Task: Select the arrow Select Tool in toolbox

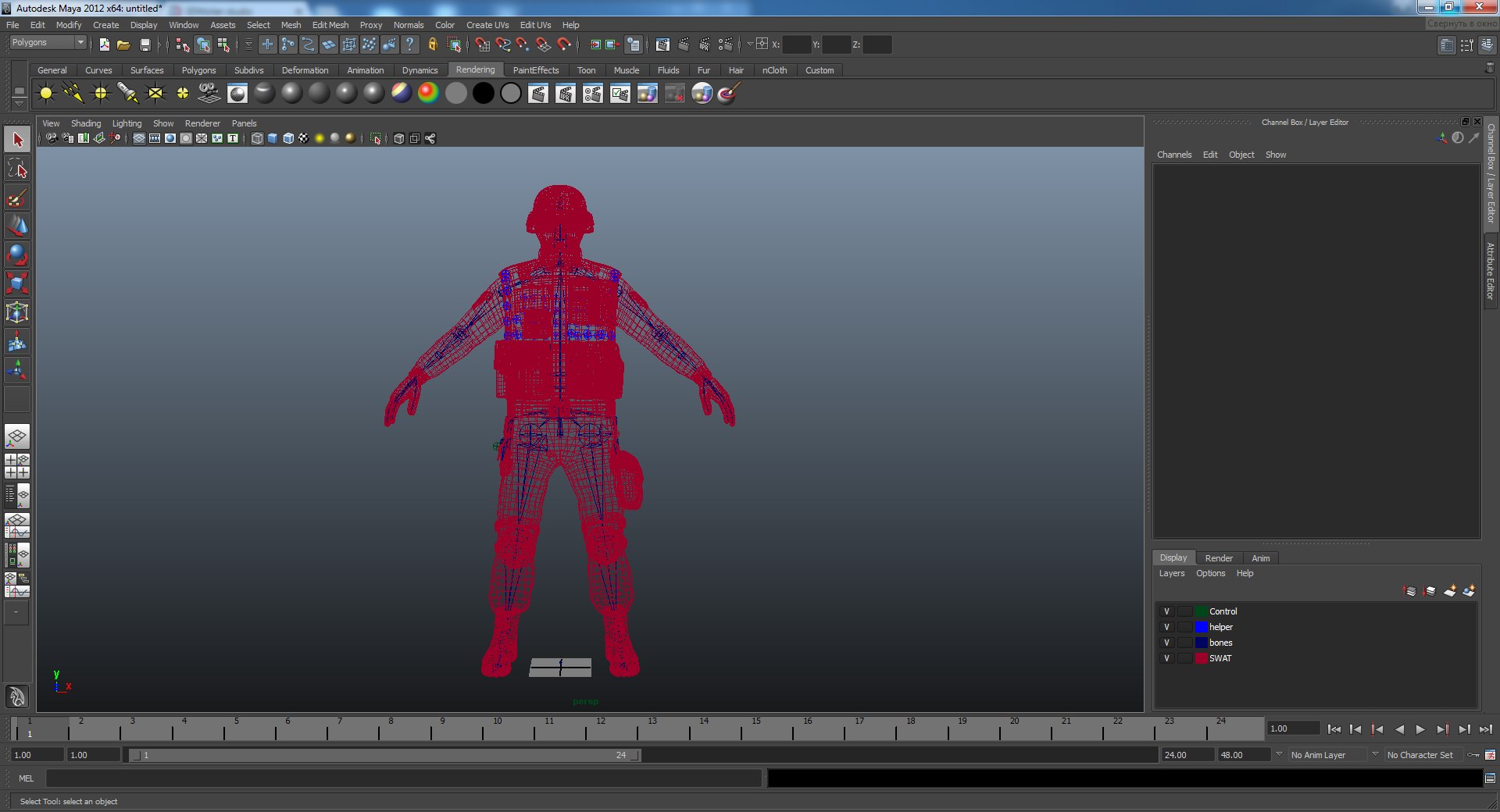Action: pyautogui.click(x=17, y=141)
